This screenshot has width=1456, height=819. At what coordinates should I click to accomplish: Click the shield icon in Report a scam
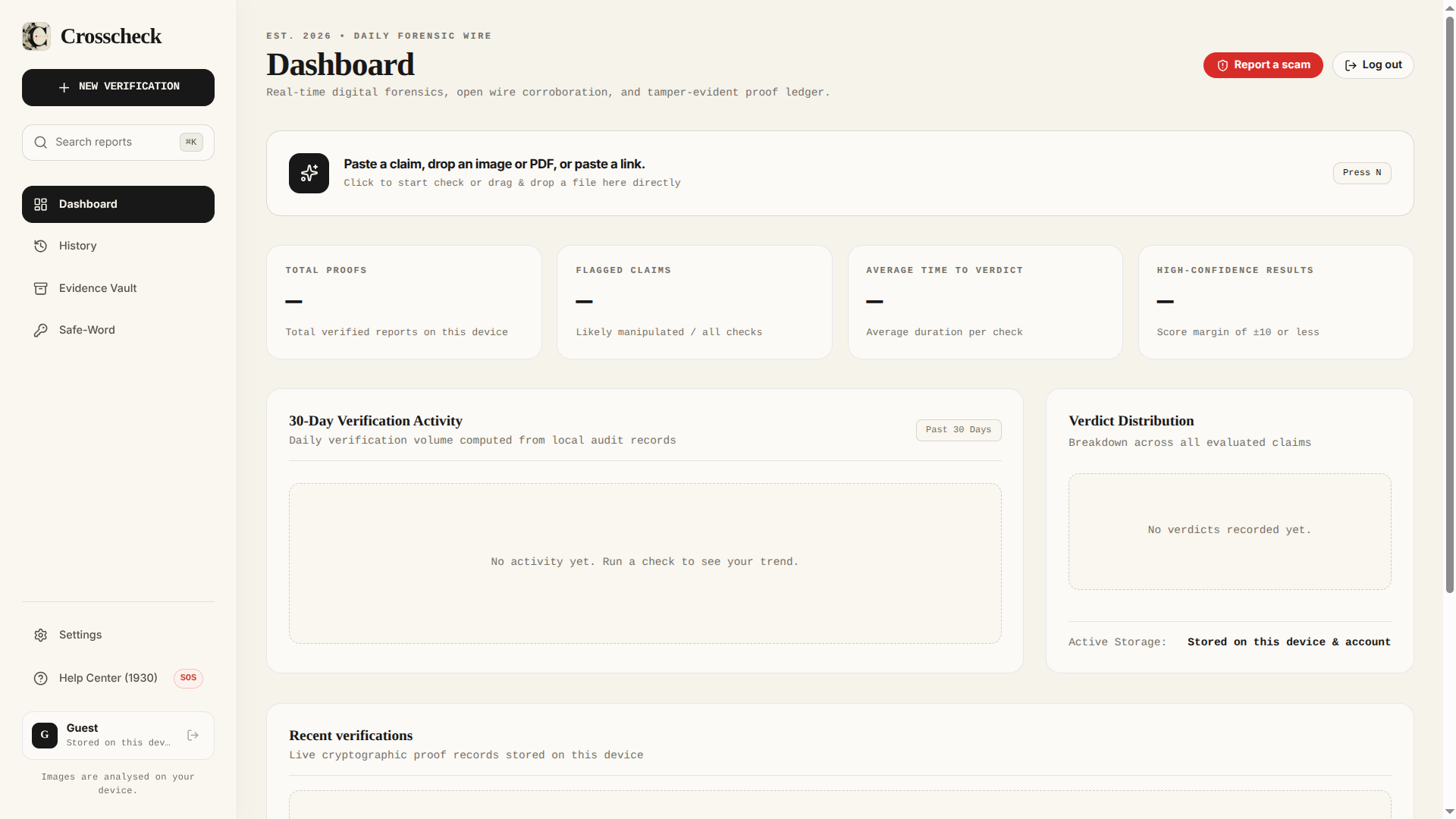coord(1222,66)
